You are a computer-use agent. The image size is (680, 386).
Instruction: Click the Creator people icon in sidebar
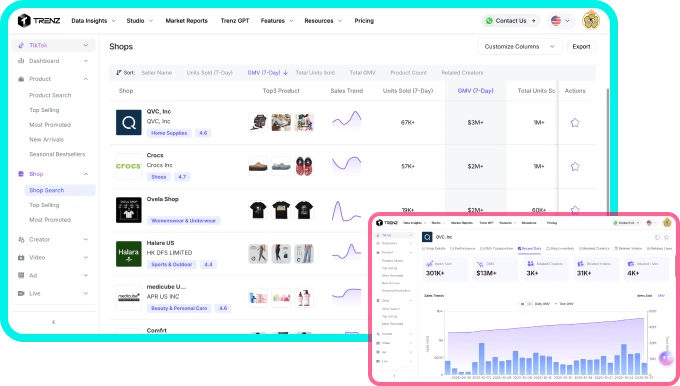pyautogui.click(x=21, y=239)
